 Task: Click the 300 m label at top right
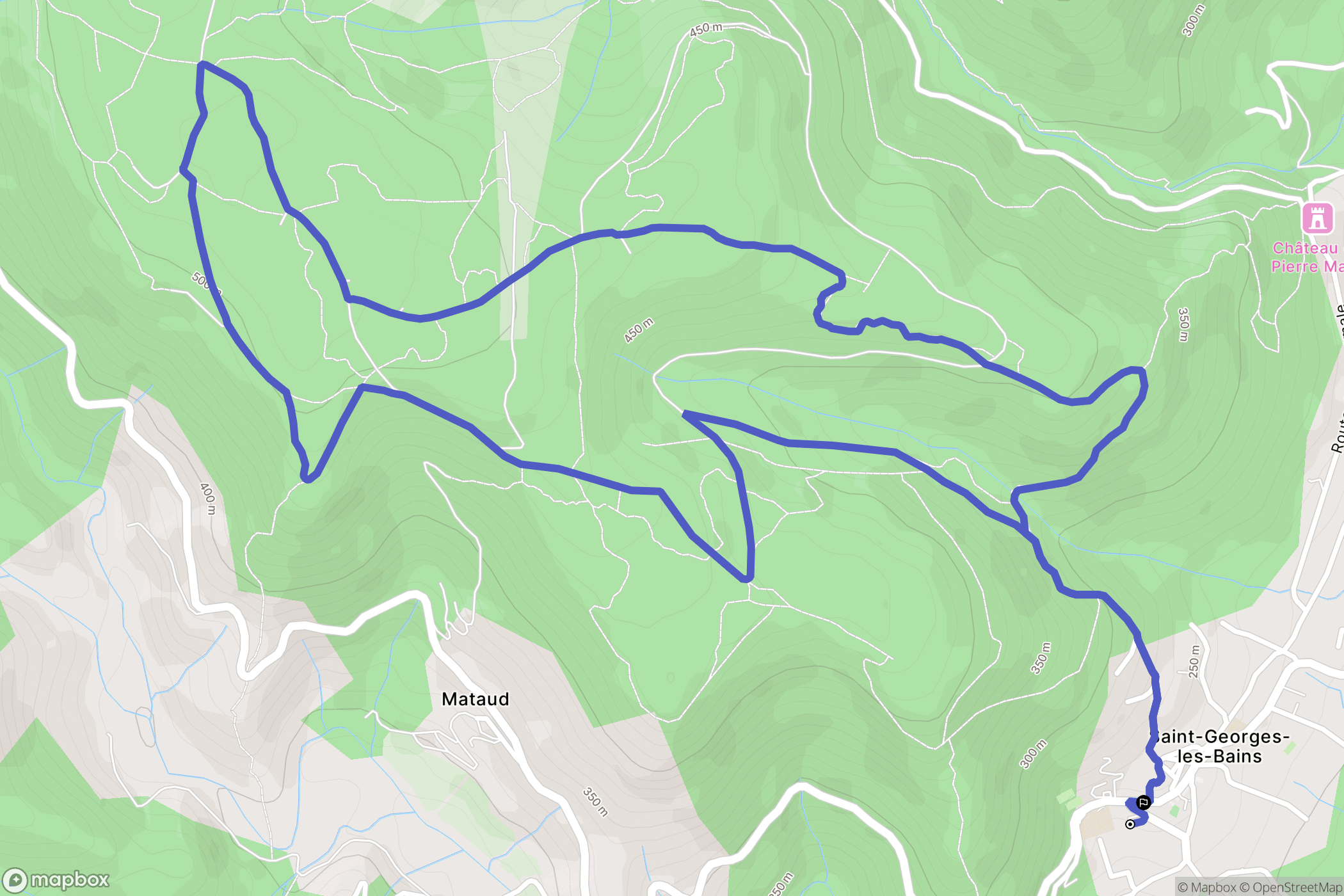click(x=1193, y=20)
